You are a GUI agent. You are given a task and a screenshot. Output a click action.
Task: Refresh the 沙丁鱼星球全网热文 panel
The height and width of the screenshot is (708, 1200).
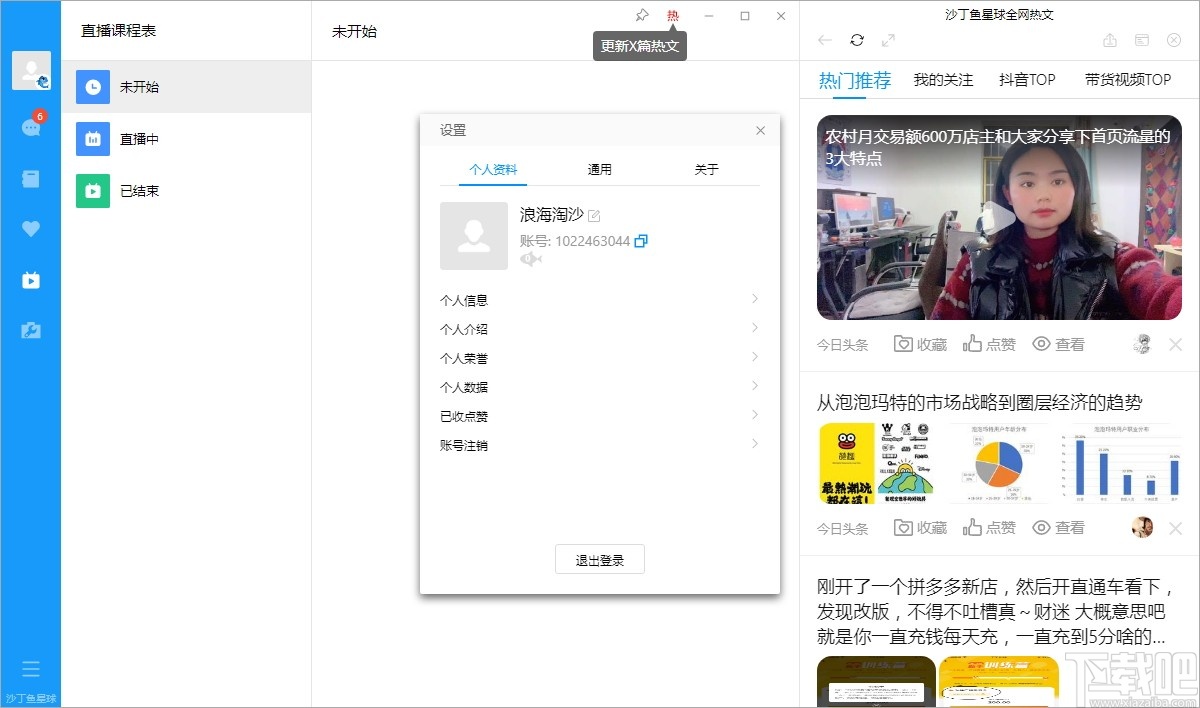coord(858,40)
